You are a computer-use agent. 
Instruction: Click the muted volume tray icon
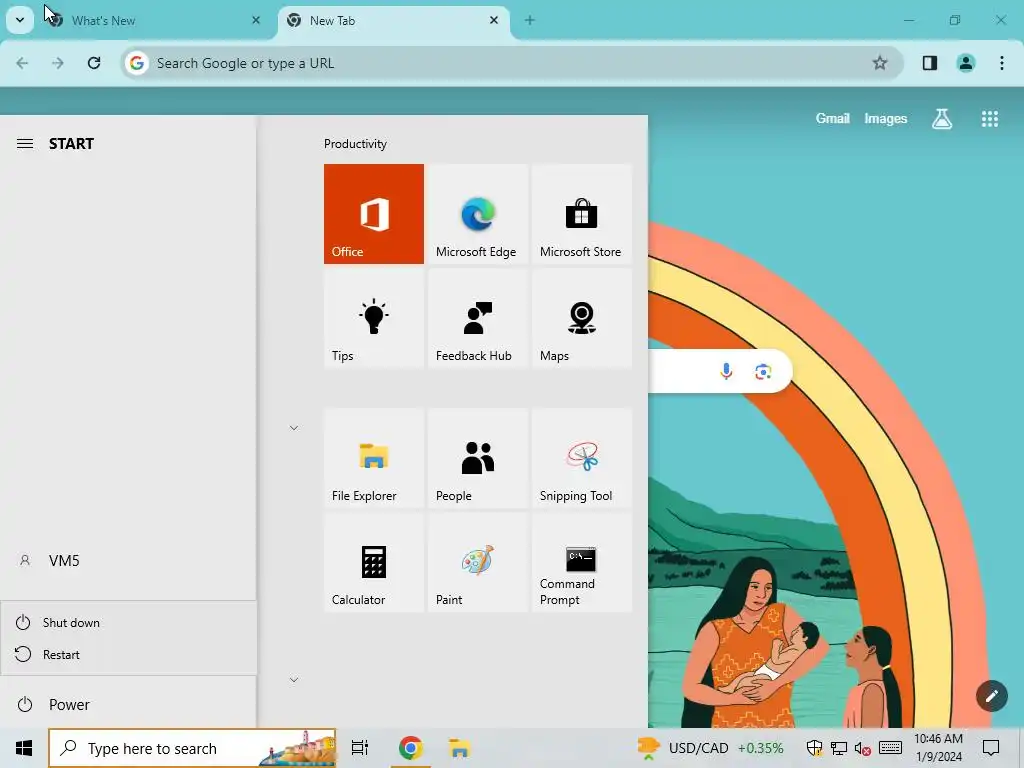[x=863, y=748]
